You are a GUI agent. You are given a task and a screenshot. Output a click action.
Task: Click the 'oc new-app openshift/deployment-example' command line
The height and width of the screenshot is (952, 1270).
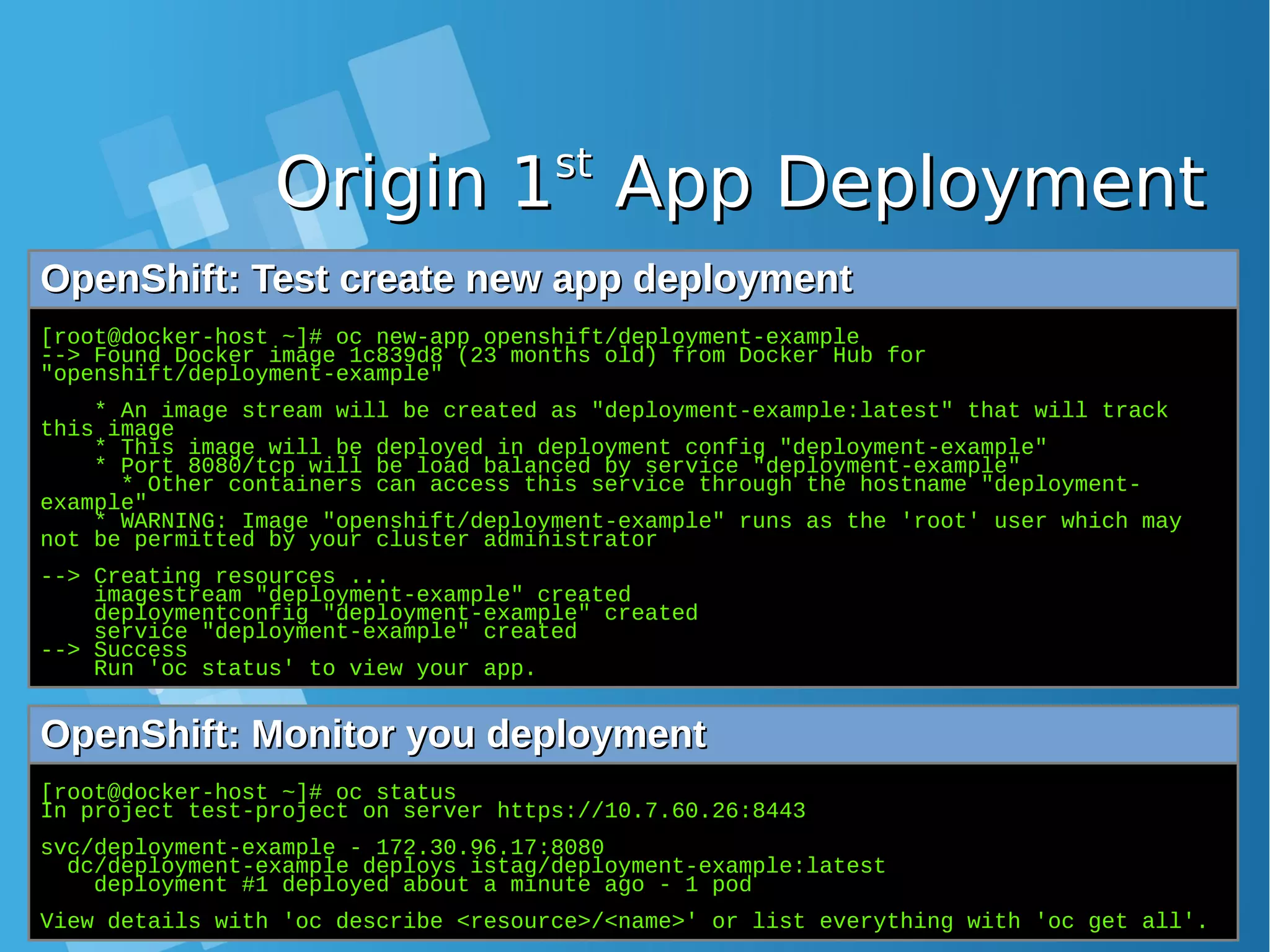click(450, 337)
